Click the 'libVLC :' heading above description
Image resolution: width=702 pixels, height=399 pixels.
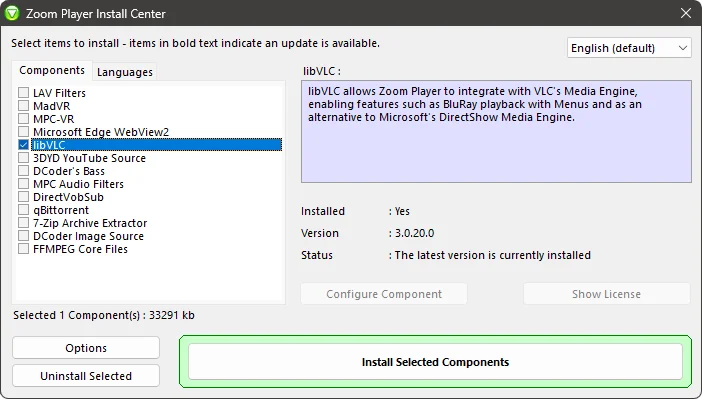[322, 71]
